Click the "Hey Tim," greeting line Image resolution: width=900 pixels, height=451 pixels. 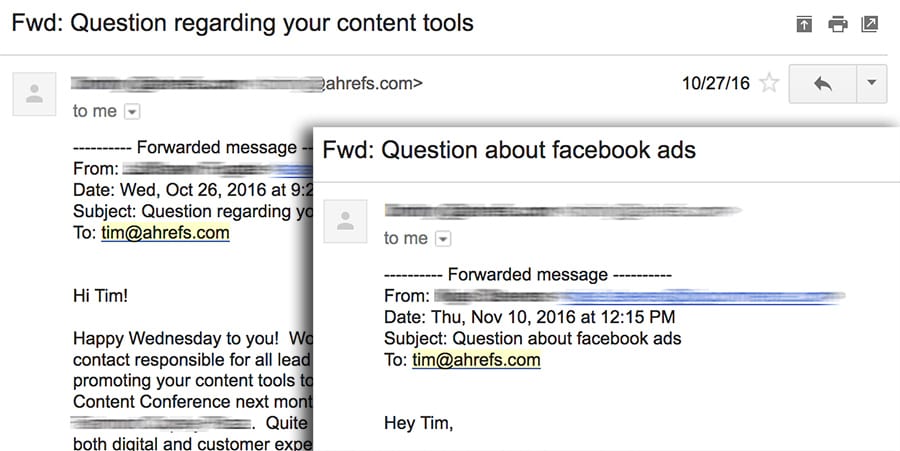(418, 423)
